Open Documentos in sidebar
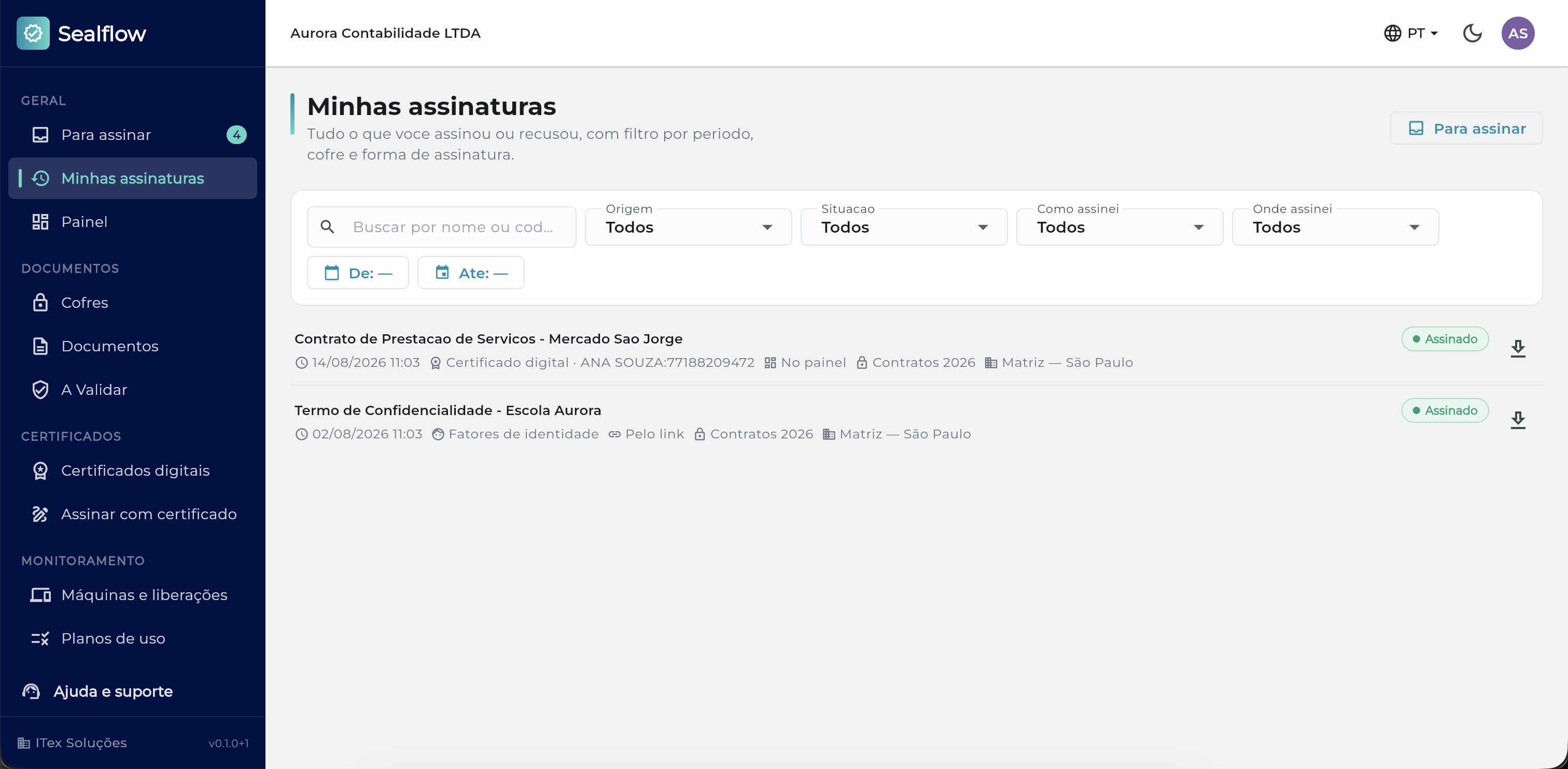 133,346
